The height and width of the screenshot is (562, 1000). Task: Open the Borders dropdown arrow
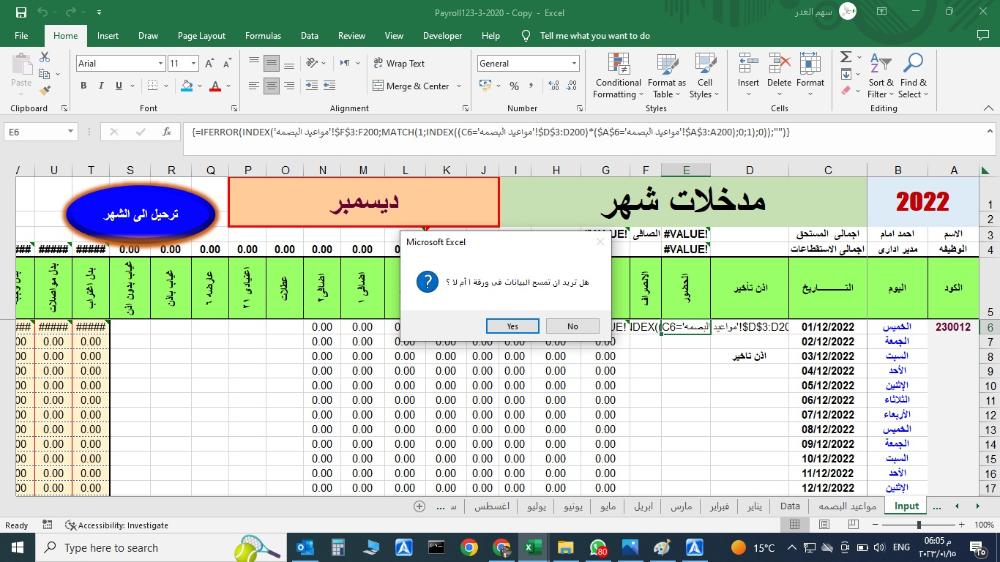pyautogui.click(x=166, y=85)
